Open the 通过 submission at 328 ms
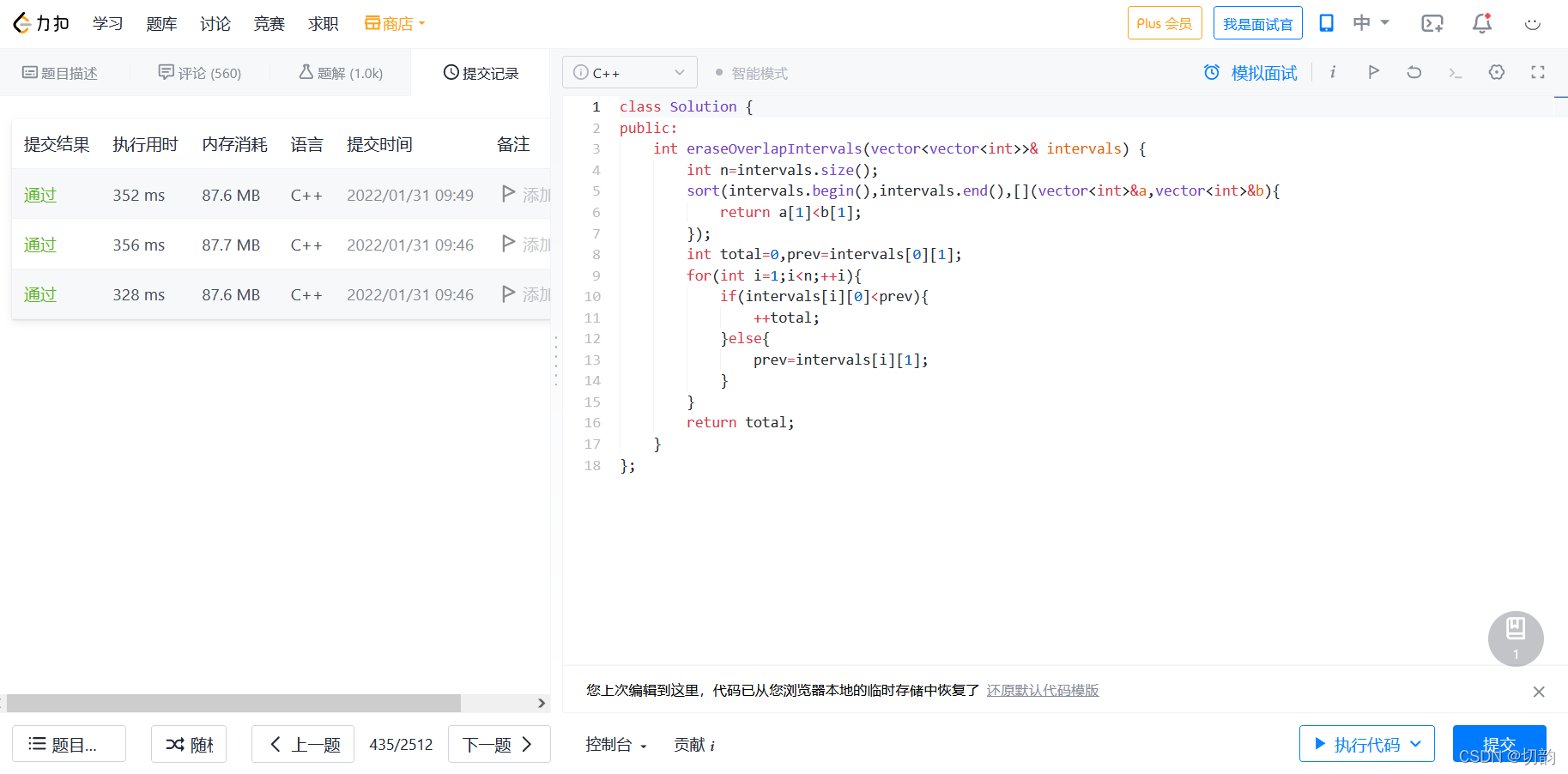Image resolution: width=1568 pixels, height=774 pixels. pyautogui.click(x=40, y=294)
